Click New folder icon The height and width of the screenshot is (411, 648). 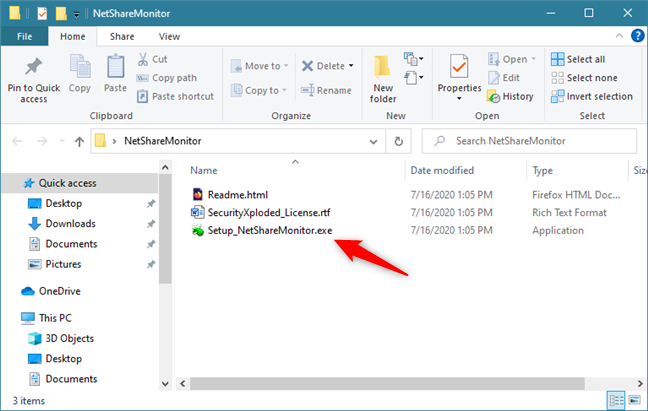tap(382, 67)
